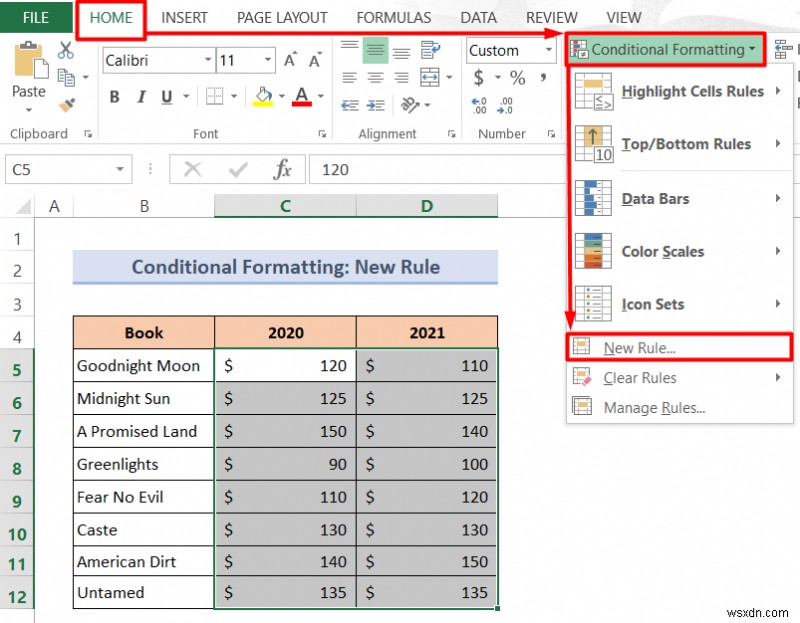
Task: Toggle bold formatting
Action: 113,95
